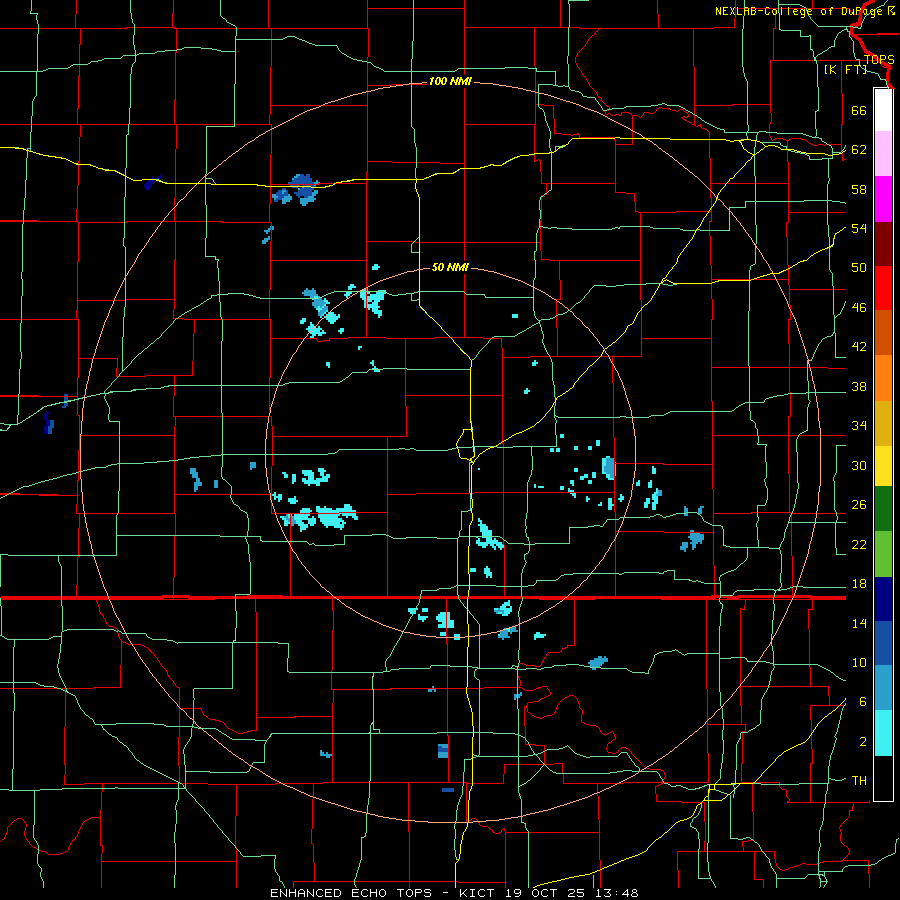The width and height of the screenshot is (900, 900).
Task: Select the "50" scale value
Action: click(x=859, y=268)
